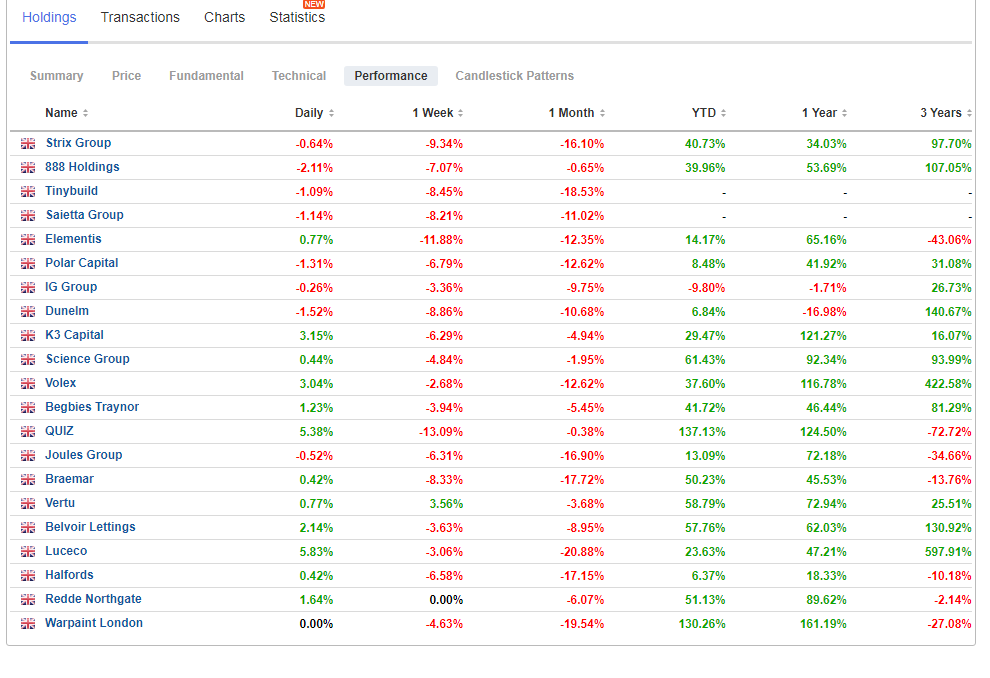Click the flag icon in the Polar Capital row
Image resolution: width=990 pixels, height=678 pixels.
point(28,263)
